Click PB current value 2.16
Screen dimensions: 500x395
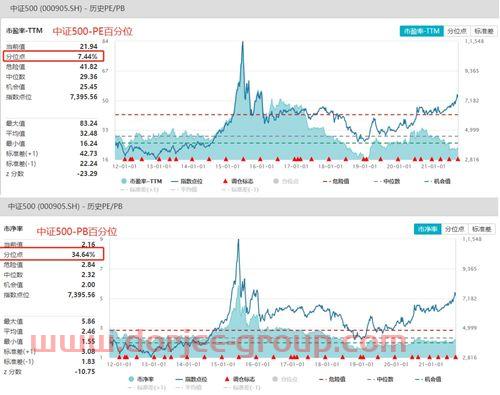click(88, 244)
